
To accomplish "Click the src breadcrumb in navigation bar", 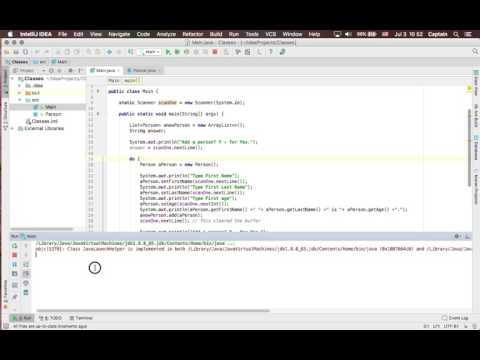I will 40,62.
